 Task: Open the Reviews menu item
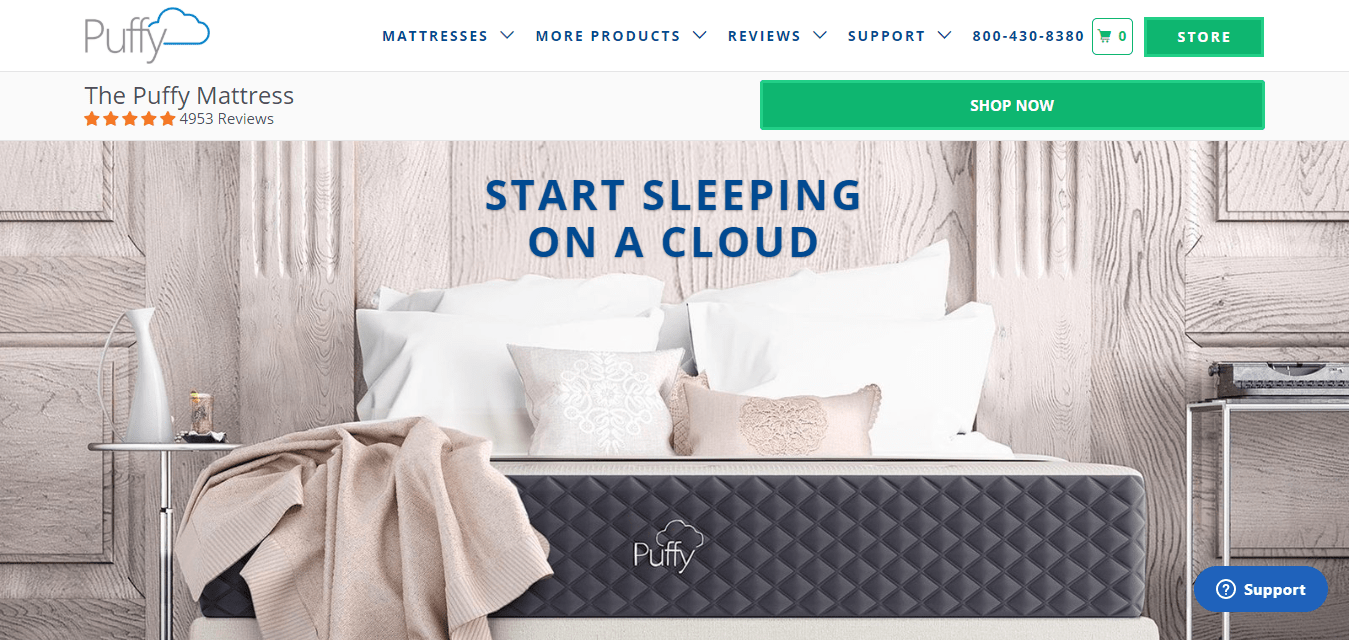[x=764, y=36]
